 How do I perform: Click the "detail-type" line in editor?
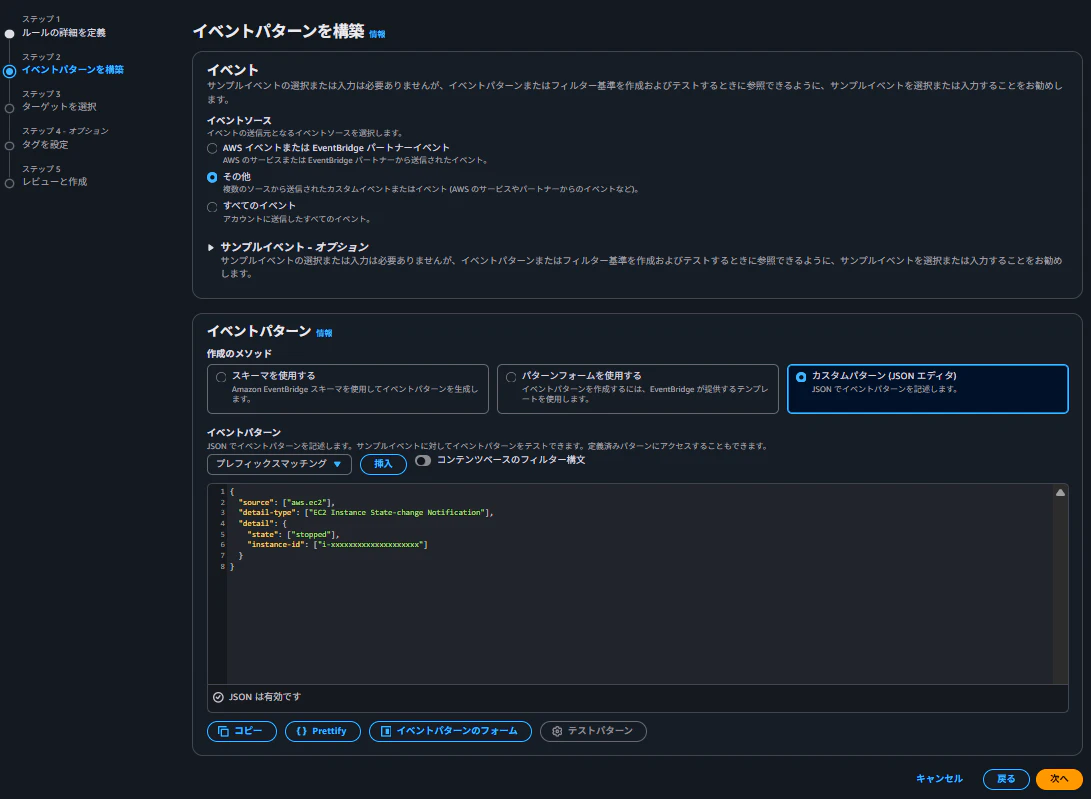(365, 512)
